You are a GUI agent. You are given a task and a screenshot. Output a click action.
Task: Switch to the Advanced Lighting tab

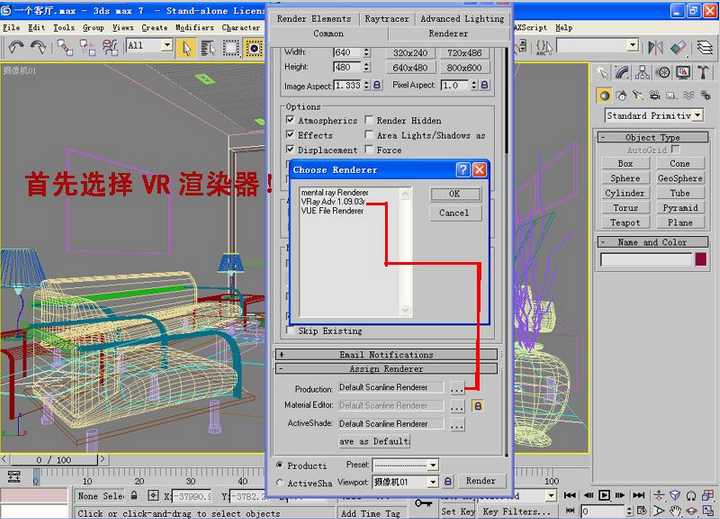pyautogui.click(x=462, y=19)
